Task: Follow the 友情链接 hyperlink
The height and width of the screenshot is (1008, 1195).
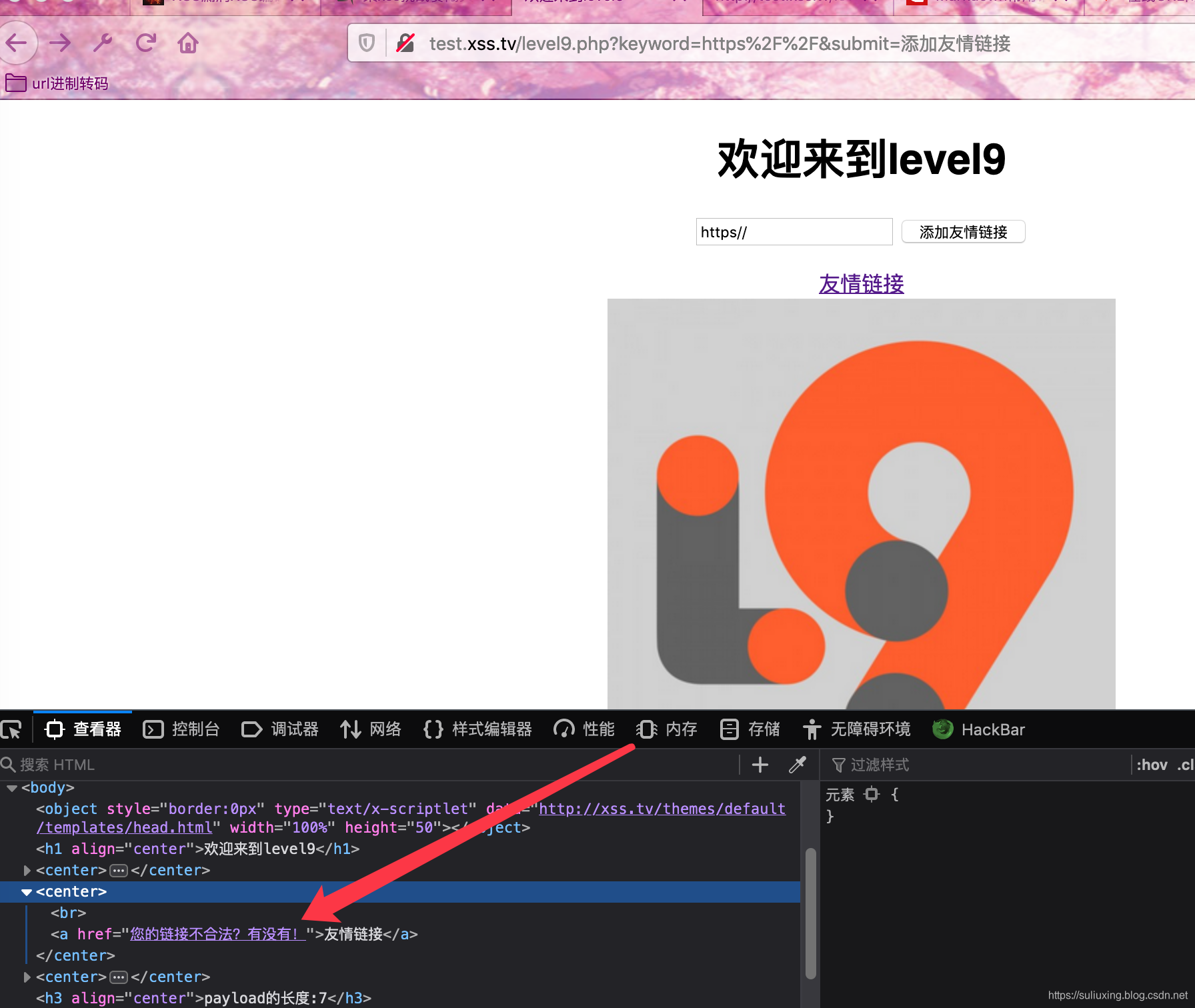Action: (x=861, y=284)
